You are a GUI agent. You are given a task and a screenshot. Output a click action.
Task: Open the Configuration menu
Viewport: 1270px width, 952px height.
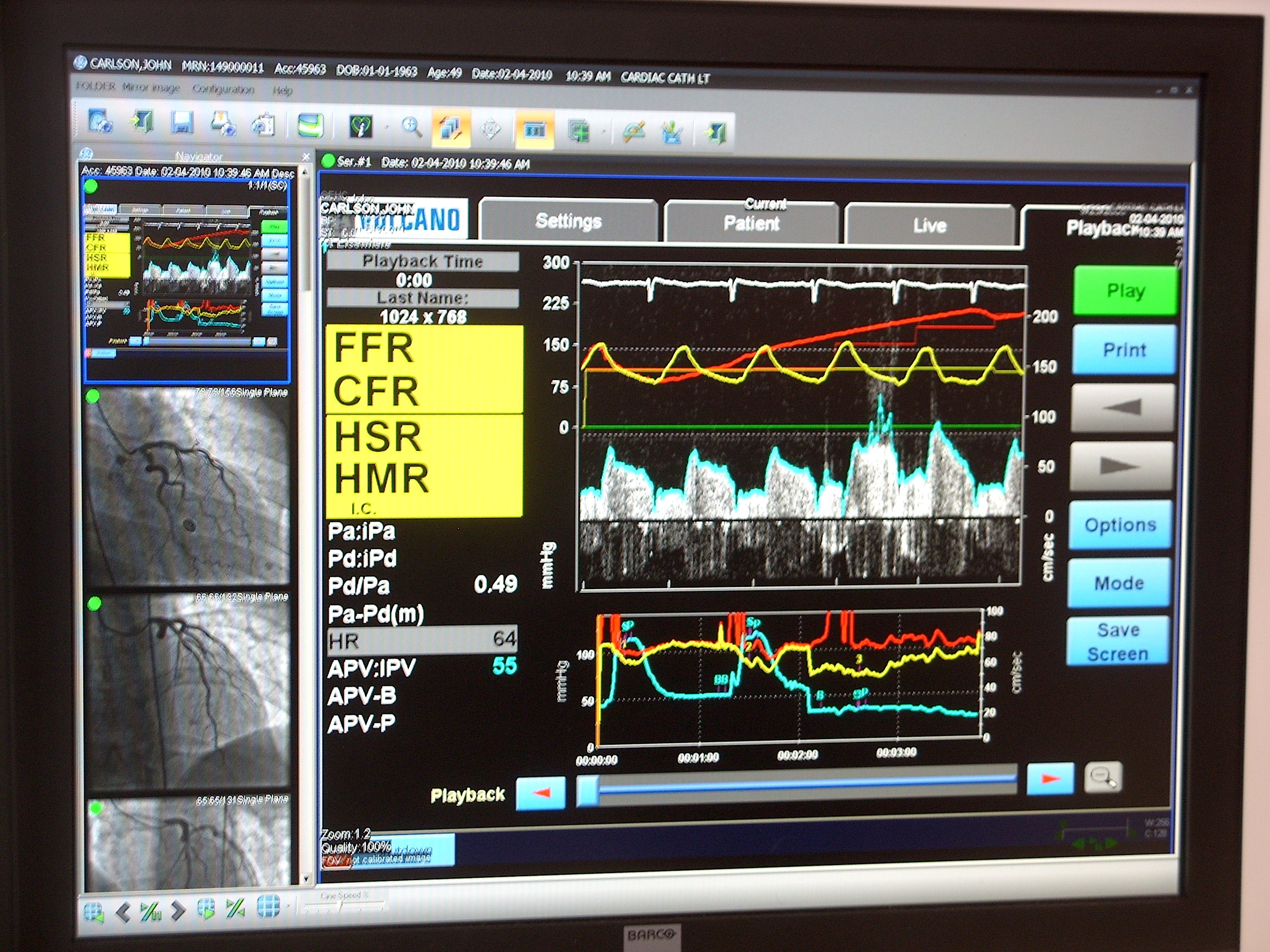coord(223,89)
